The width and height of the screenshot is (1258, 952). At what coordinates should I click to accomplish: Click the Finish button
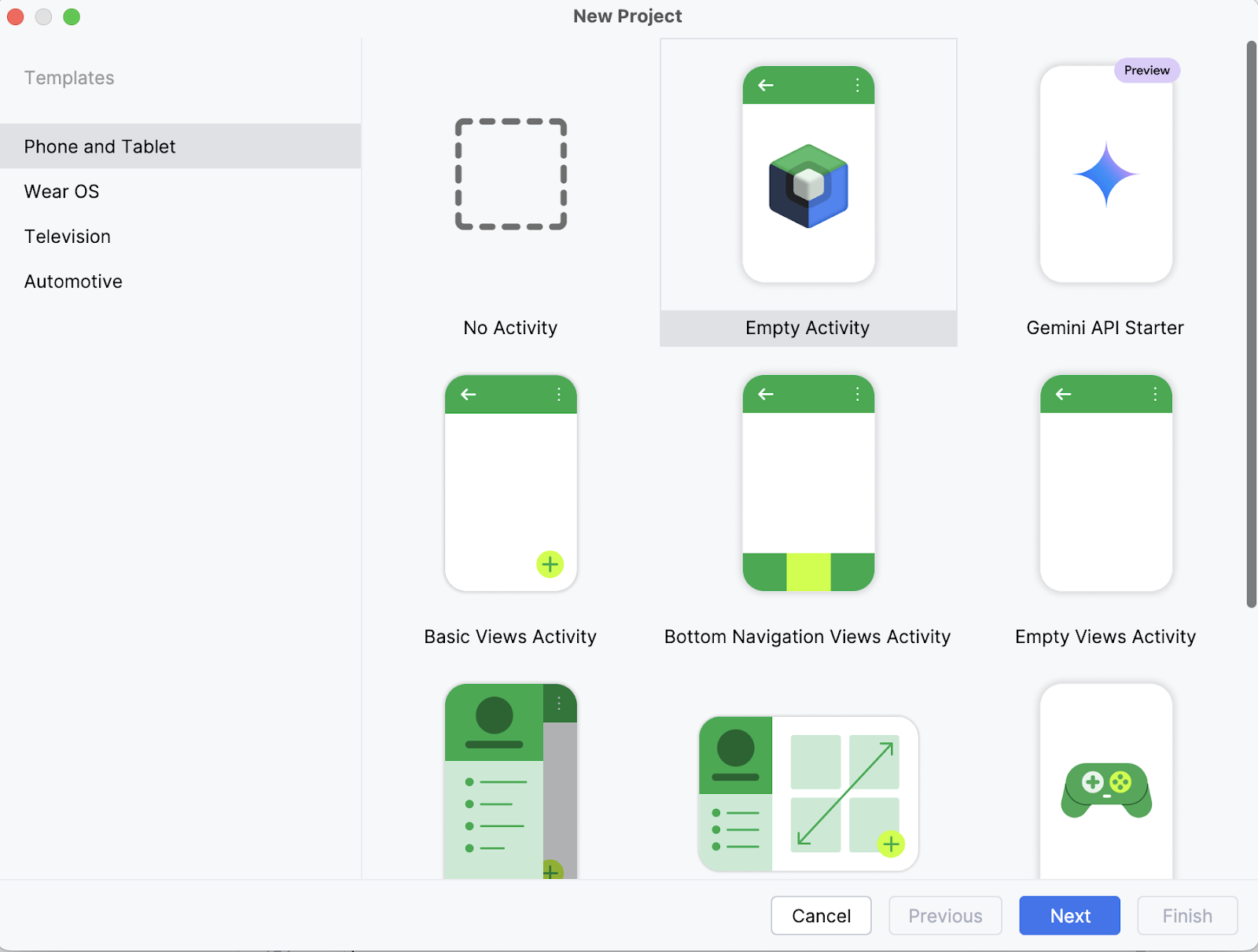tap(1186, 915)
